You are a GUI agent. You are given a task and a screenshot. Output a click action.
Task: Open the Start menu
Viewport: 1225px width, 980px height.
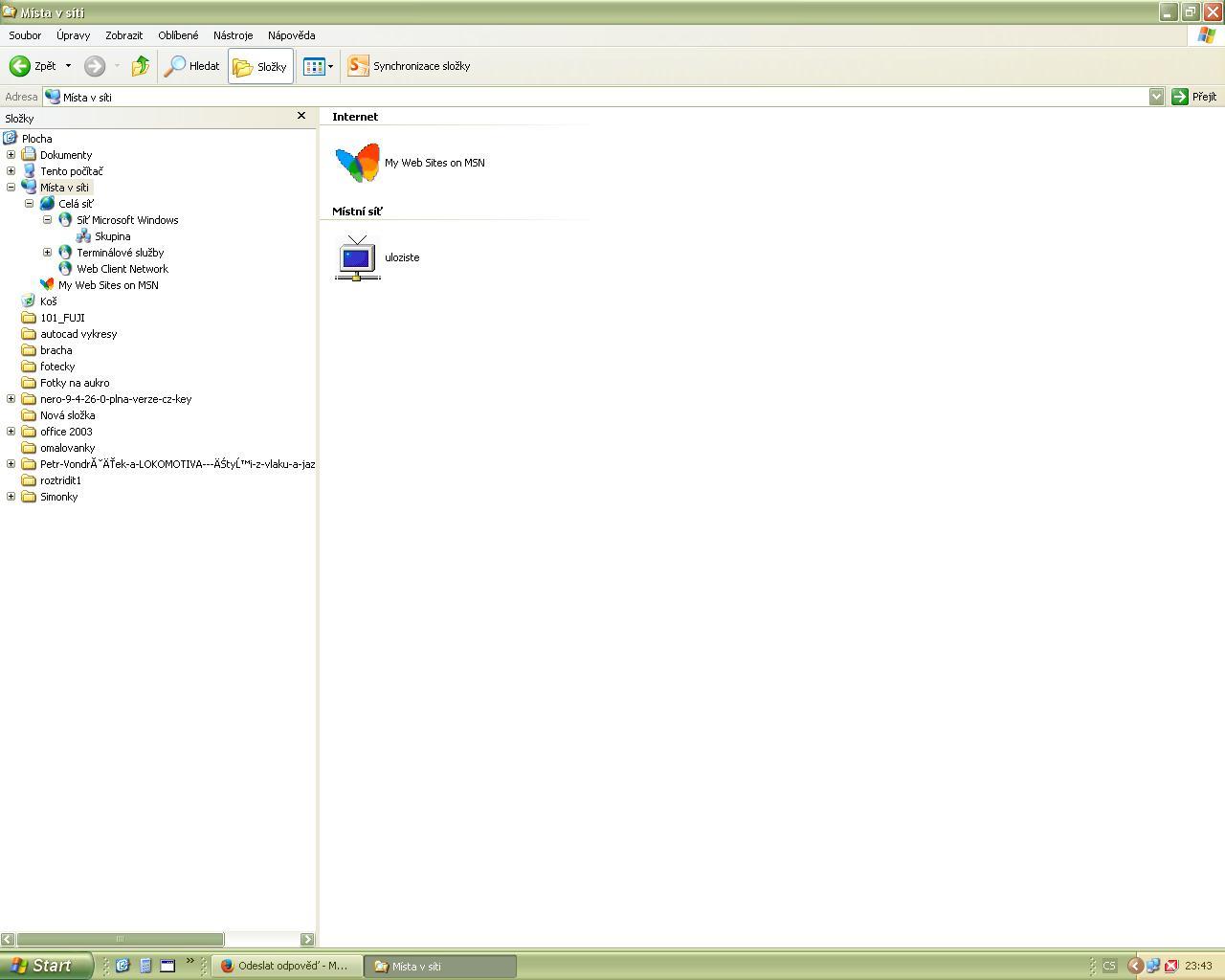[x=46, y=966]
